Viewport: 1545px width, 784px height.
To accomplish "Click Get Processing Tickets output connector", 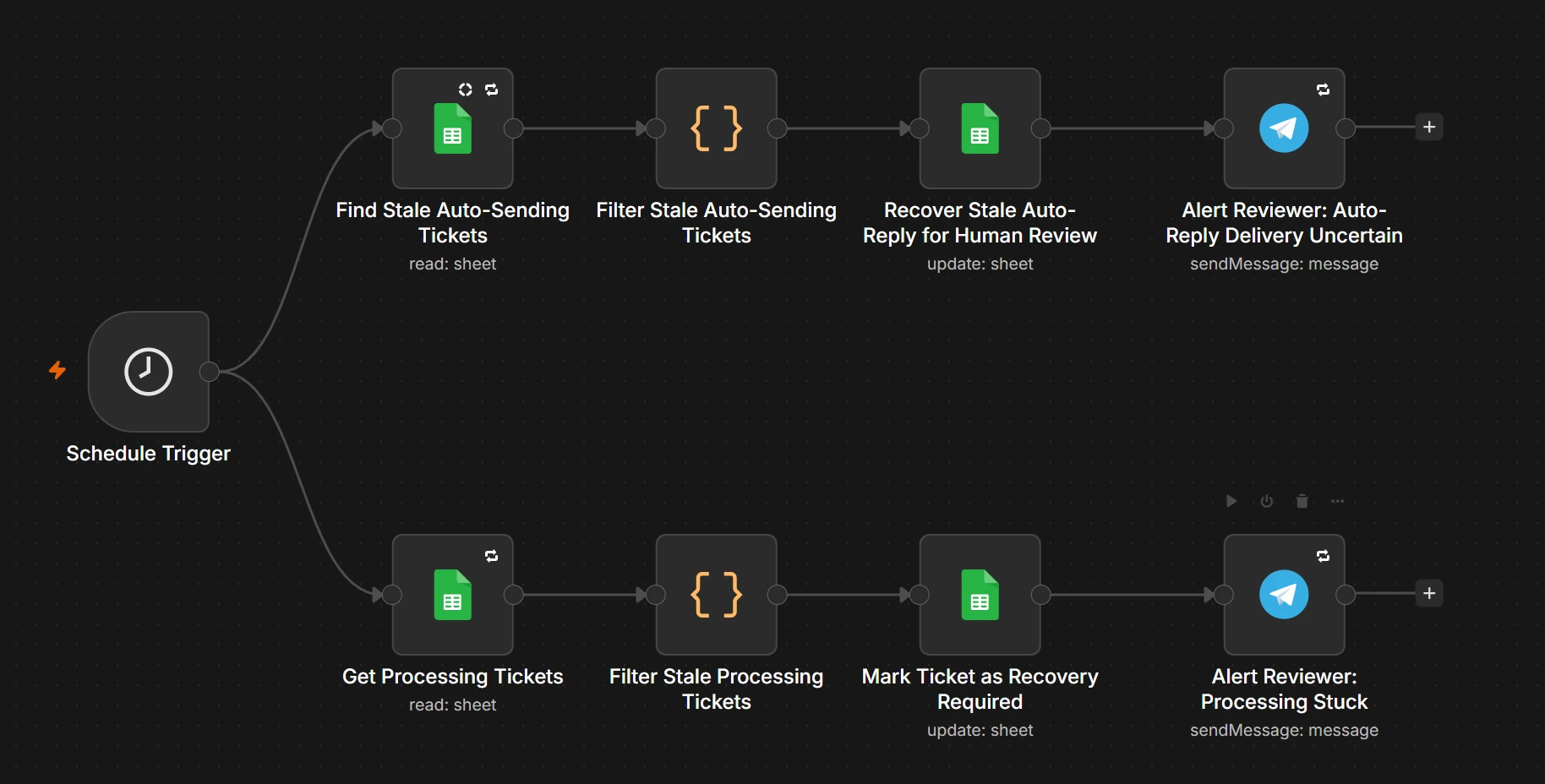I will tap(514, 595).
